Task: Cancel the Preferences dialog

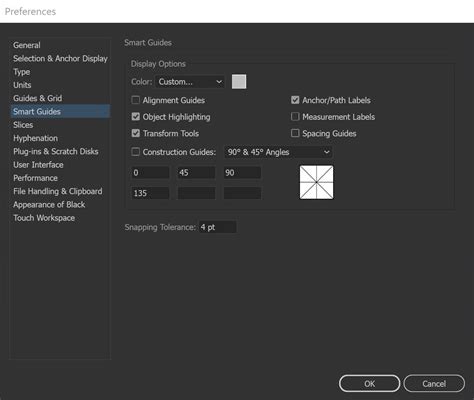Action: coord(434,384)
